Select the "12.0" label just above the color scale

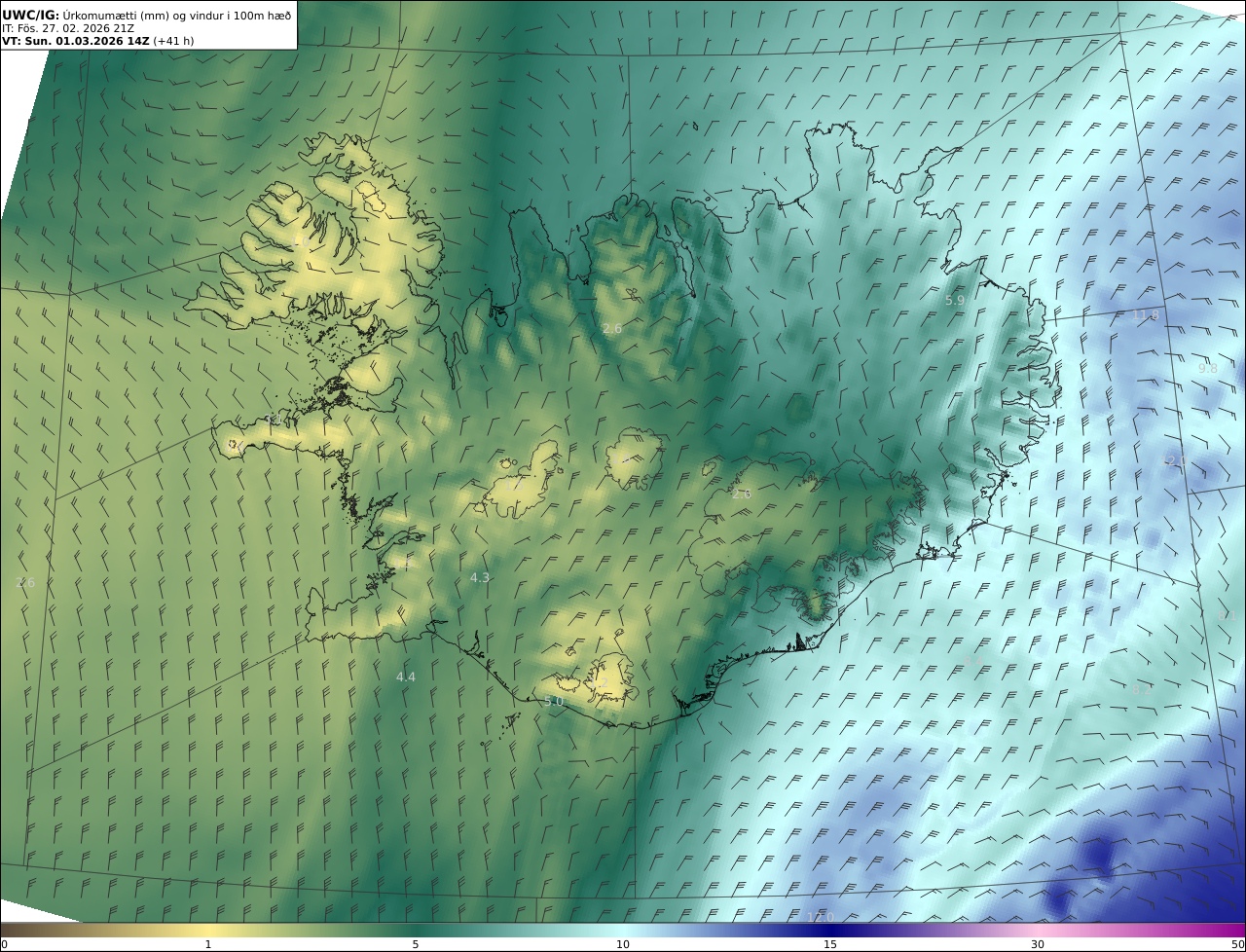[x=821, y=917]
